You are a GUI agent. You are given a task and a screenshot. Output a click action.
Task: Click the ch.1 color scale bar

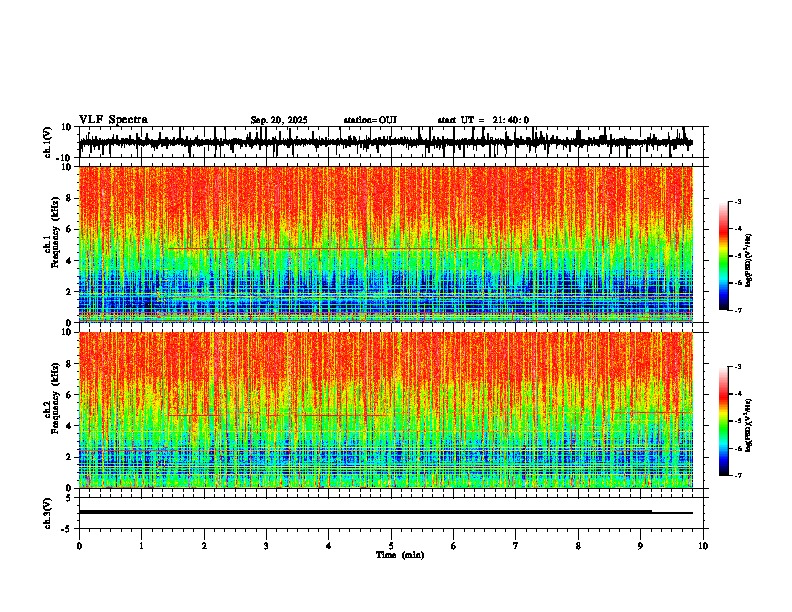coord(724,256)
